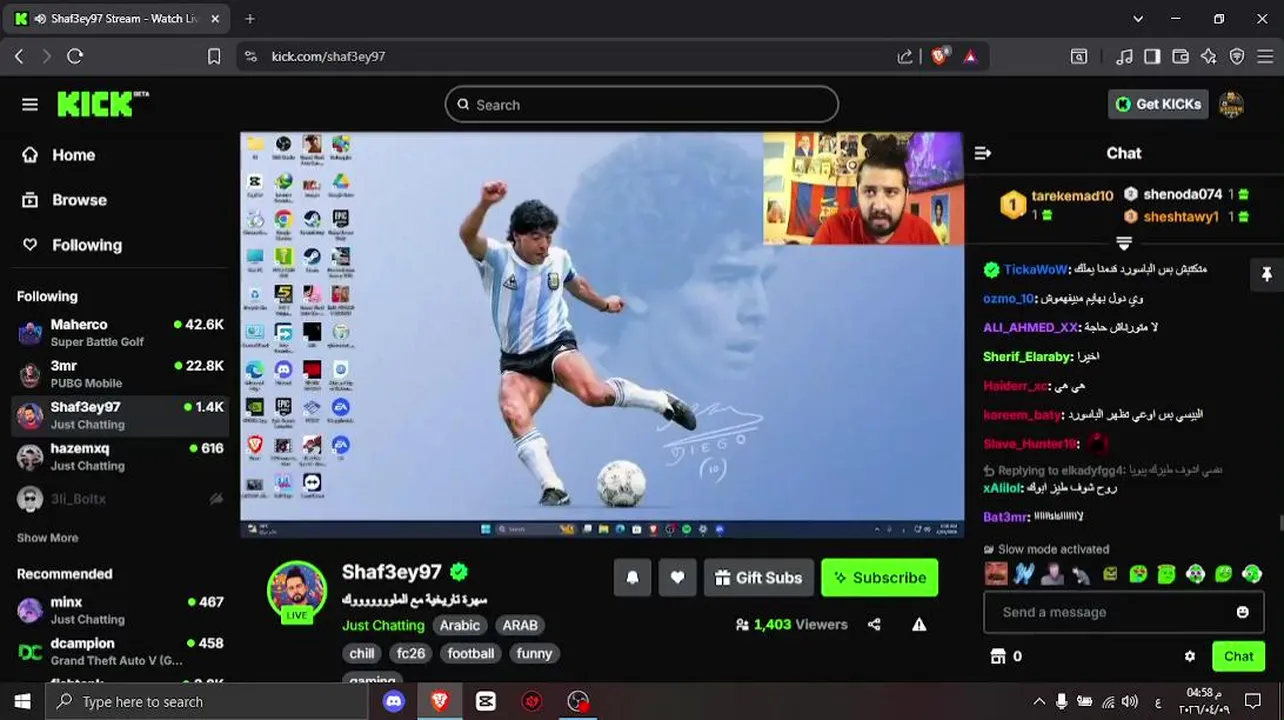
Task: Click the Brave Shields lion icon
Action: 939,57
